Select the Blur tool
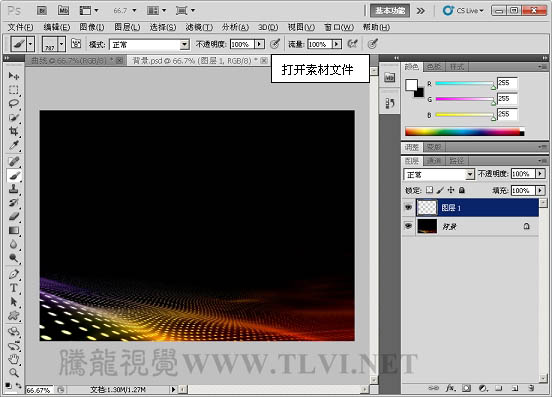Screen dimensions: 552x397 pos(14,244)
